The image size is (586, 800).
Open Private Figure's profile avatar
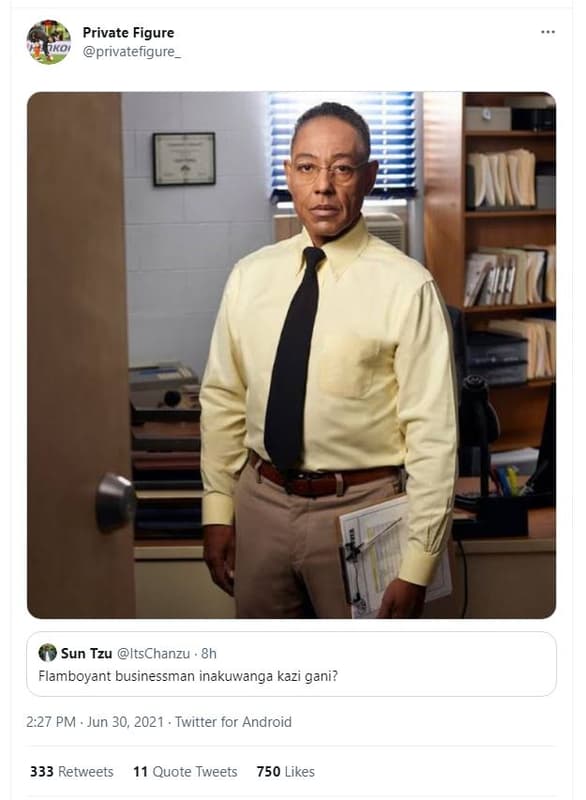(48, 42)
